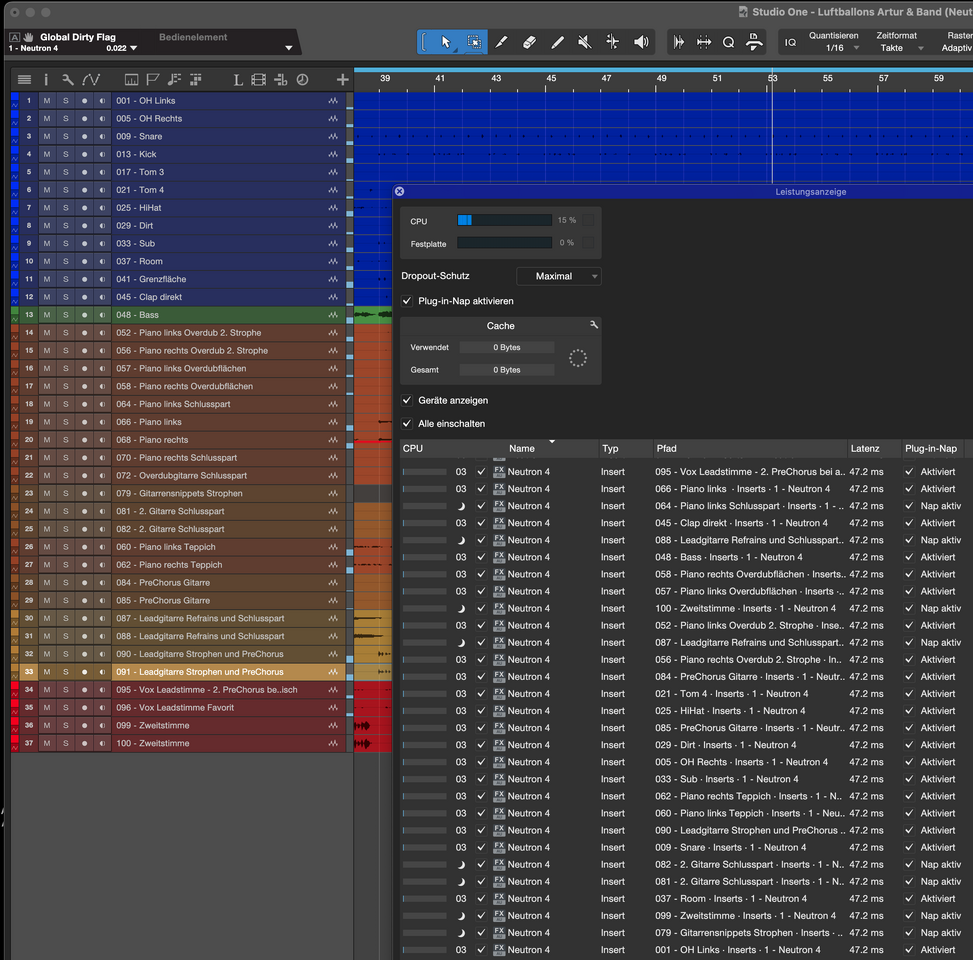Sort device list by the Name column
The width and height of the screenshot is (973, 960).
[x=522, y=448]
